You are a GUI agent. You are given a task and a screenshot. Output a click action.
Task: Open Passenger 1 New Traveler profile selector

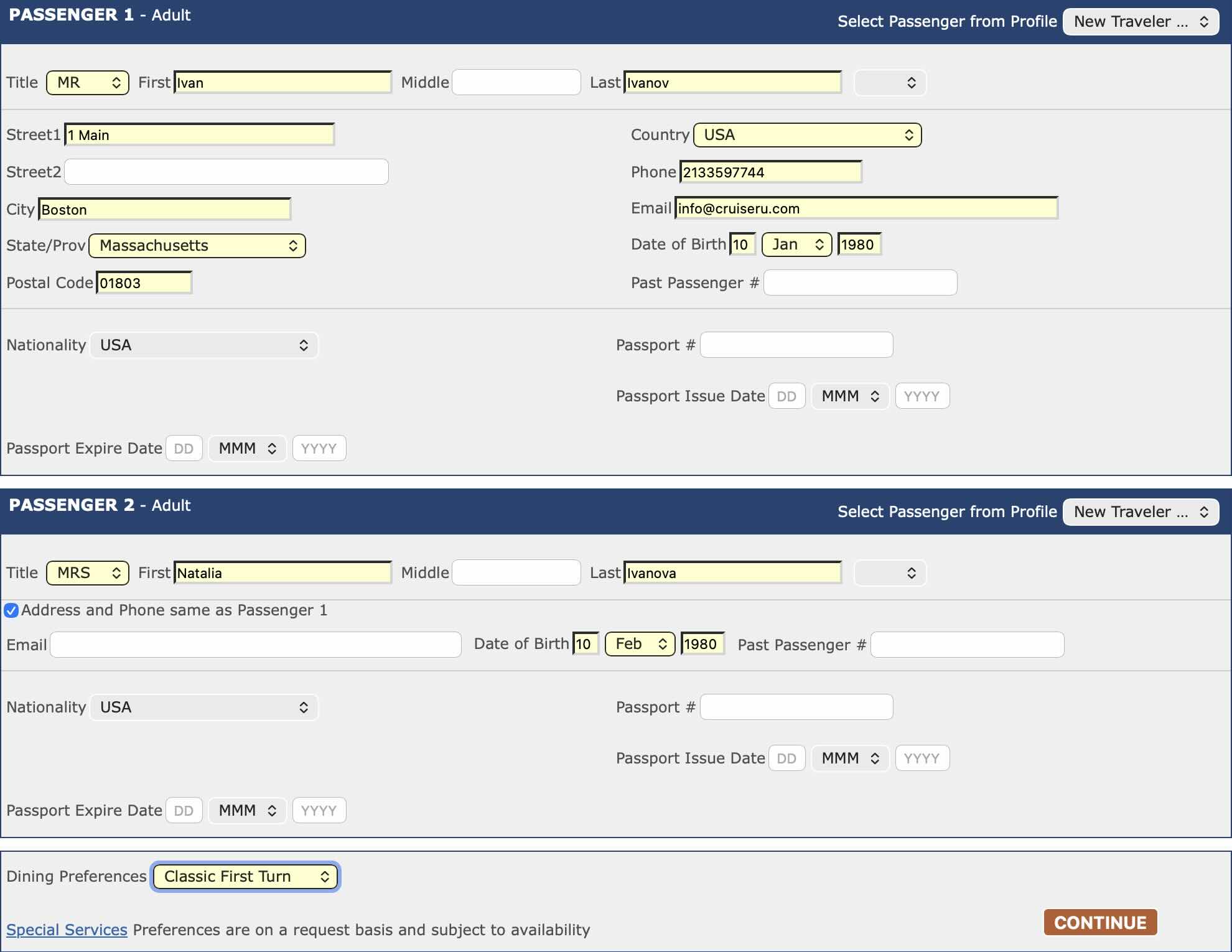pyautogui.click(x=1141, y=22)
